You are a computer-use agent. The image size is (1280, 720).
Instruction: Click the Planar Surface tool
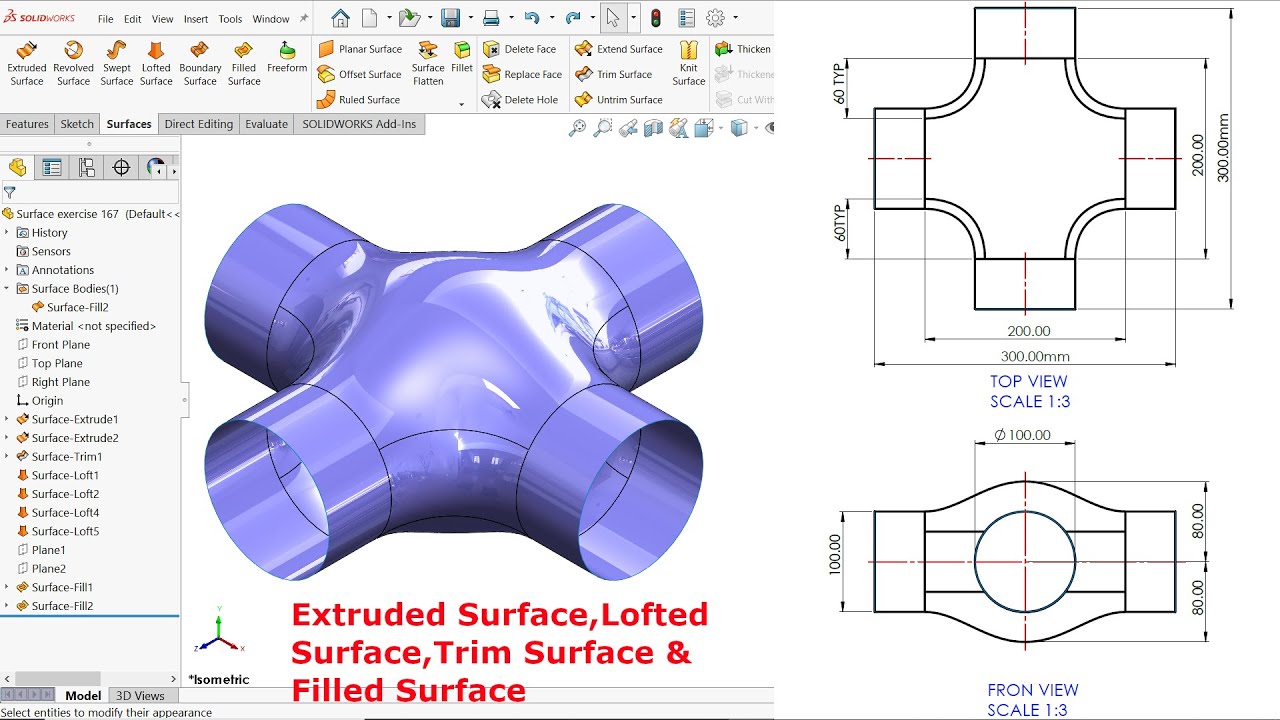(360, 49)
